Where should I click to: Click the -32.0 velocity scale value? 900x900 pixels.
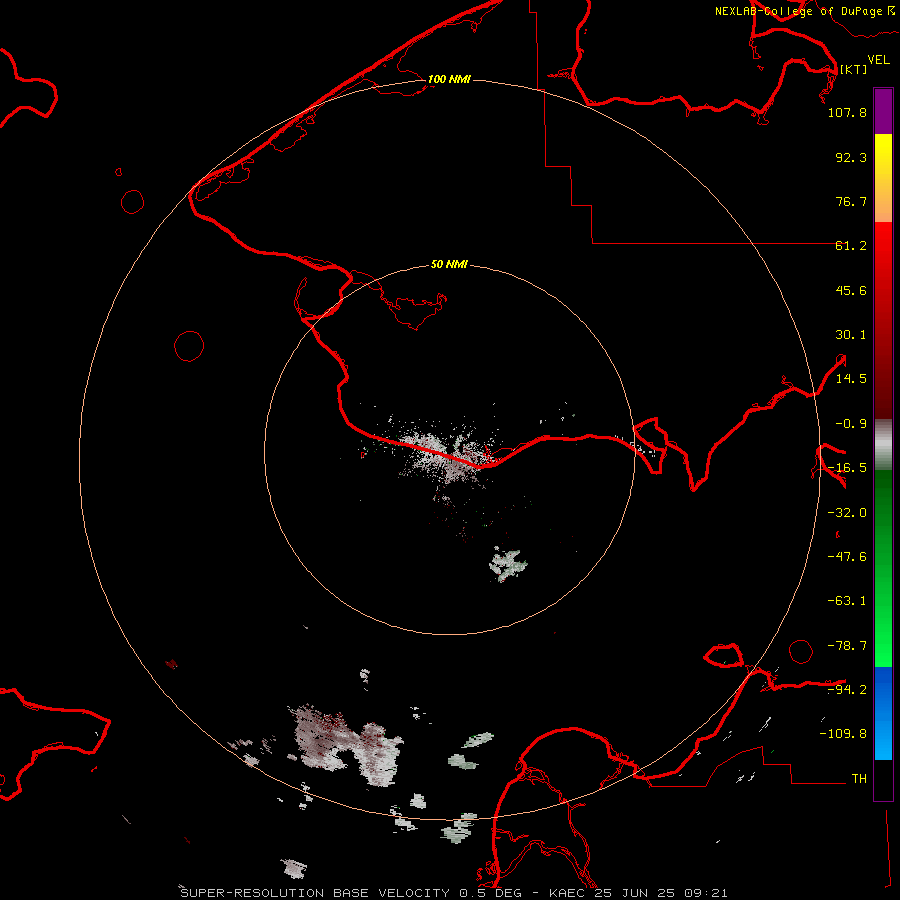[847, 513]
